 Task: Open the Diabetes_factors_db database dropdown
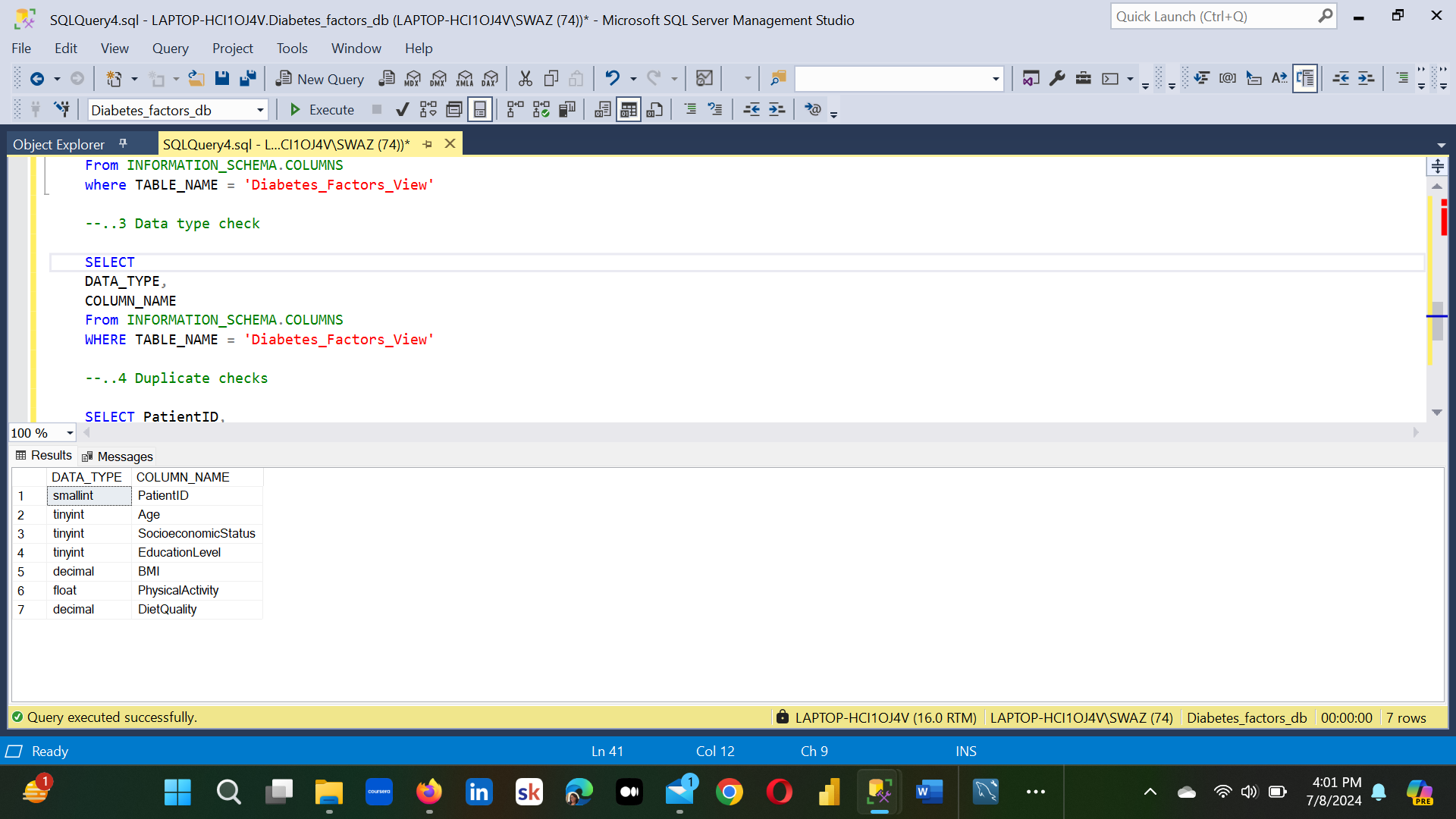[x=261, y=111]
